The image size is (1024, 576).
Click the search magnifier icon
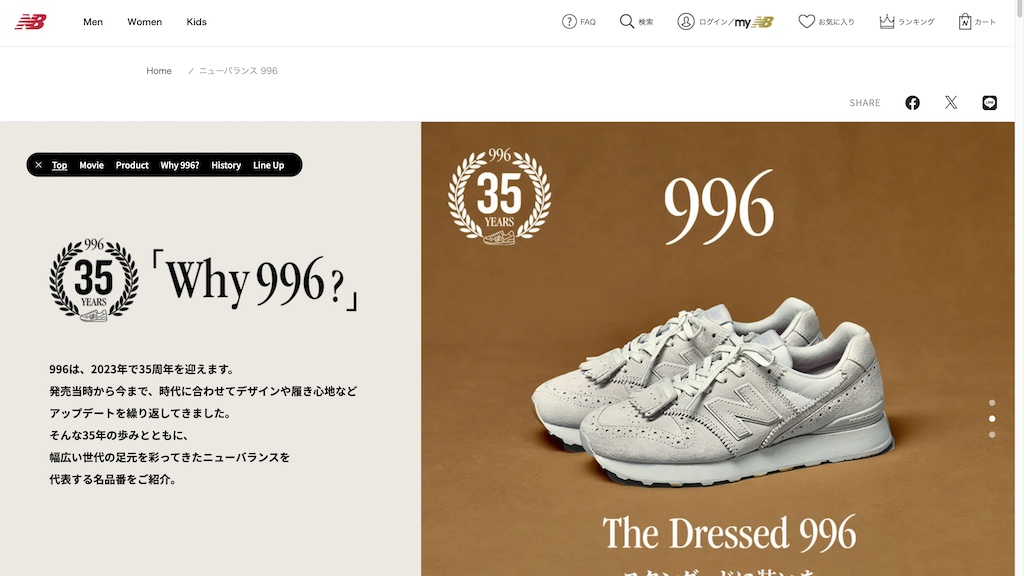626,22
